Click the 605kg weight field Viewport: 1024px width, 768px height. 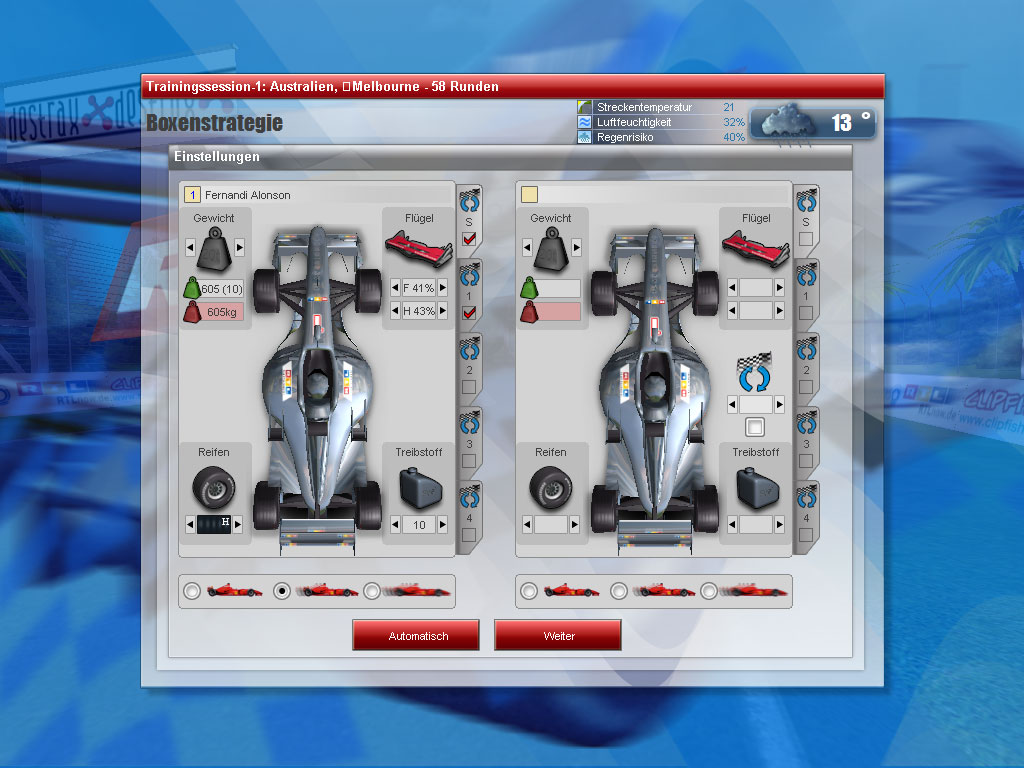pyautogui.click(x=222, y=312)
